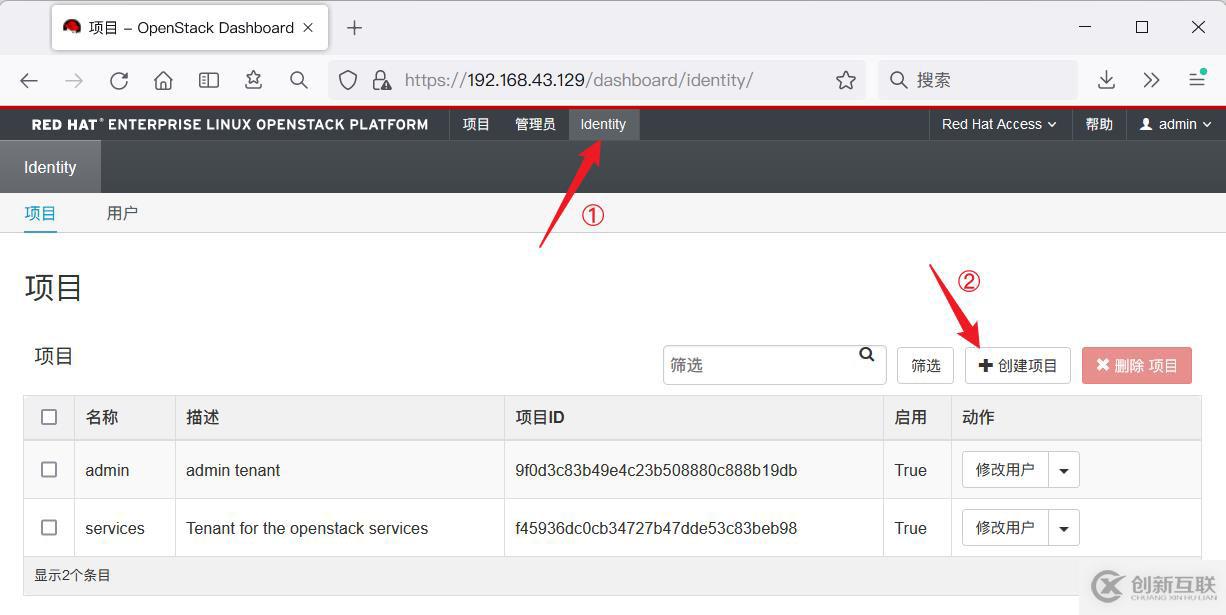Open the browser home page icon
The image size is (1226, 615).
coord(163,80)
